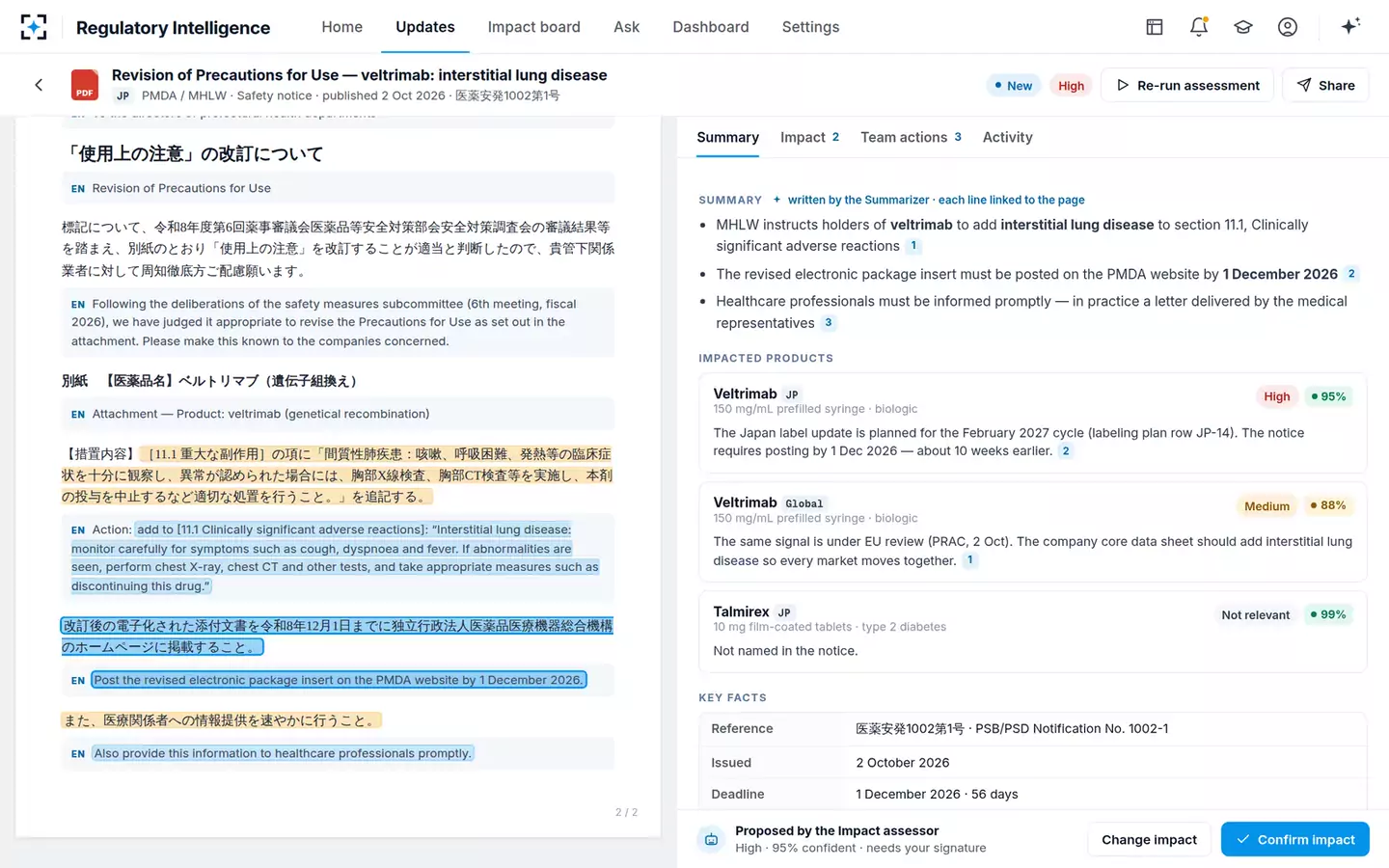Click highlighted English translation about healthcare professionals
This screenshot has height=868, width=1389.
283,753
